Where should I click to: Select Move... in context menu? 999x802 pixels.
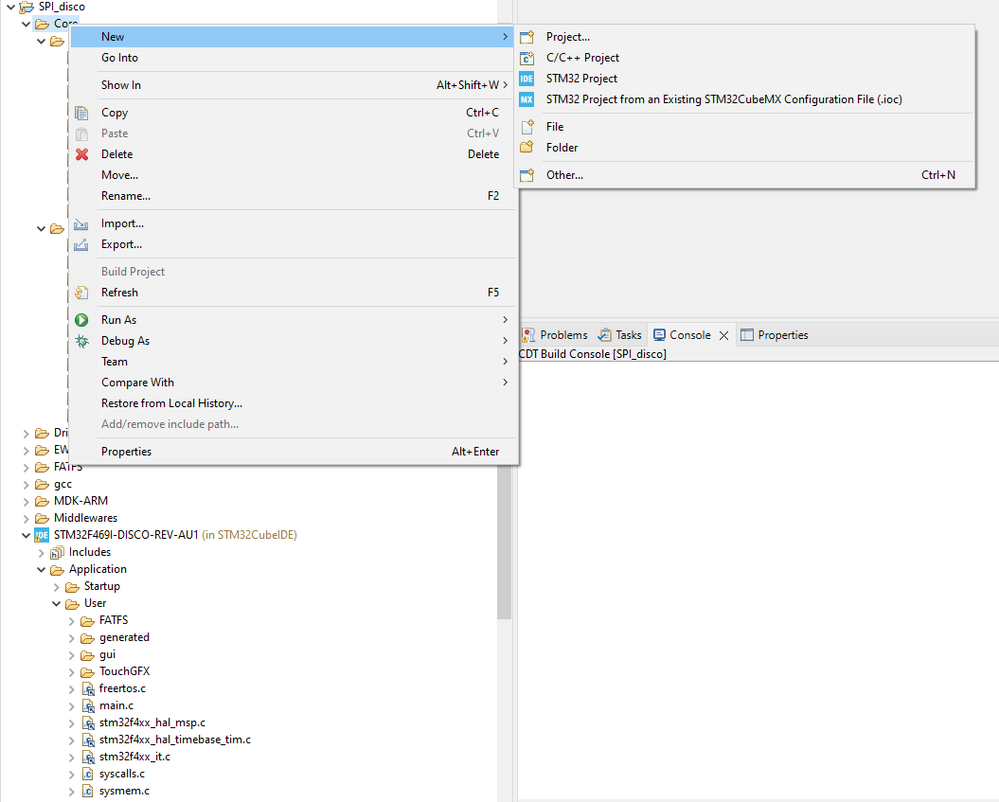(x=294, y=175)
